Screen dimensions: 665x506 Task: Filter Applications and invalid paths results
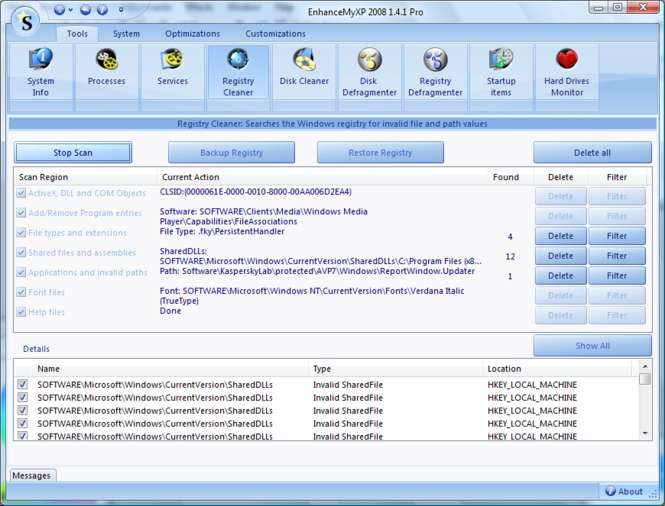617,276
